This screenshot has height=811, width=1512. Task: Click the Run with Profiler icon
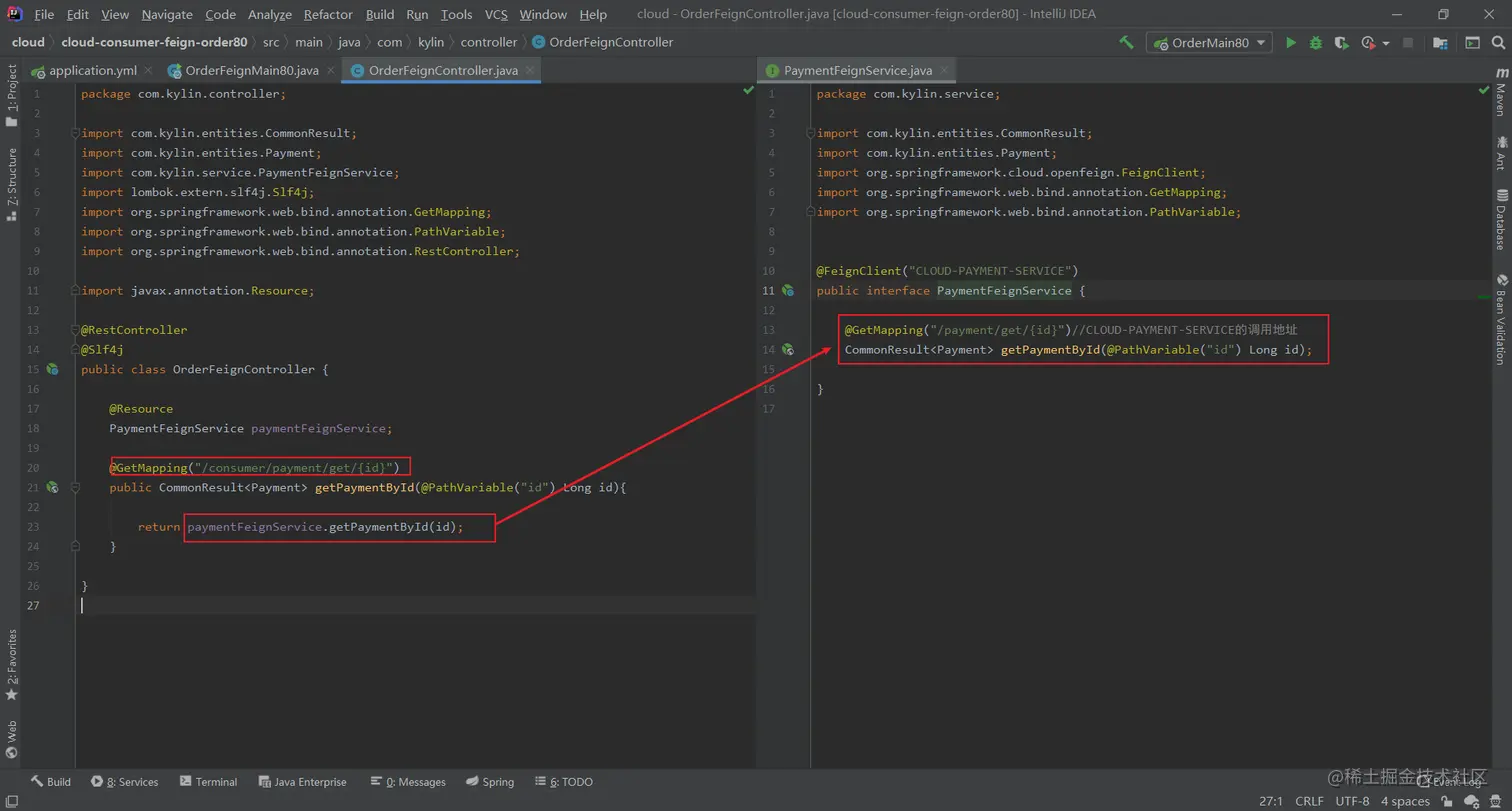[1368, 43]
